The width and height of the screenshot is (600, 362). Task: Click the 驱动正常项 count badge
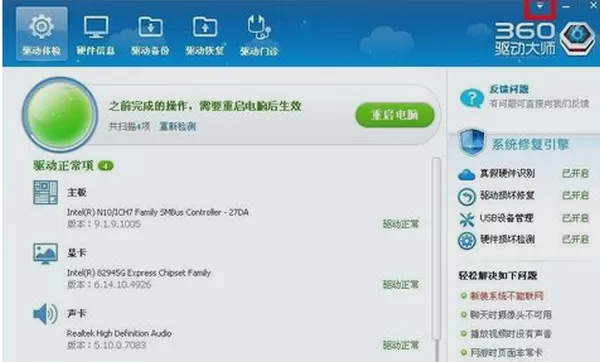coord(106,166)
